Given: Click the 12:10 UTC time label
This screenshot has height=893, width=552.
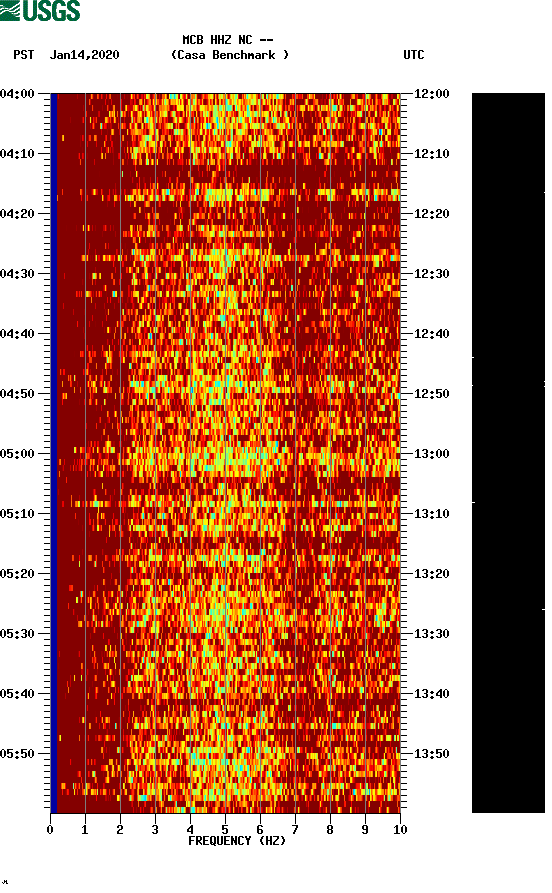Looking at the screenshot, I should point(431,154).
